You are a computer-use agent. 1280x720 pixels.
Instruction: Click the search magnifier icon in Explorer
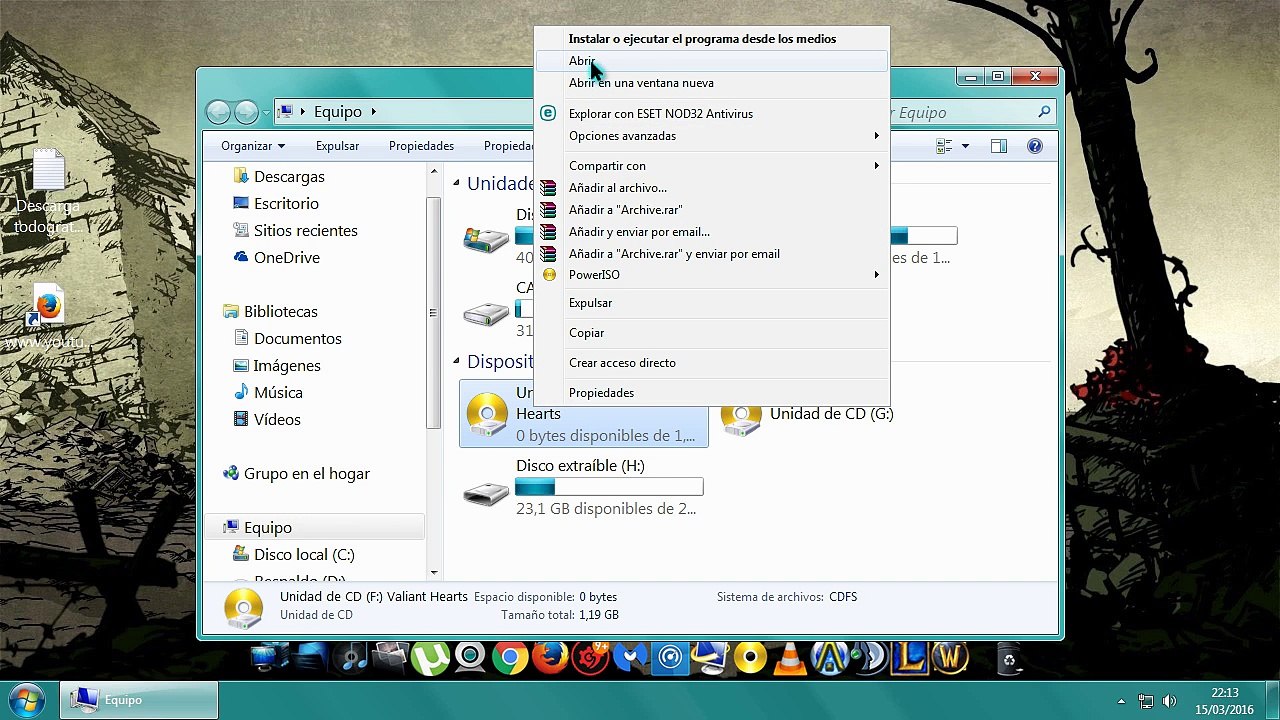click(x=1044, y=112)
